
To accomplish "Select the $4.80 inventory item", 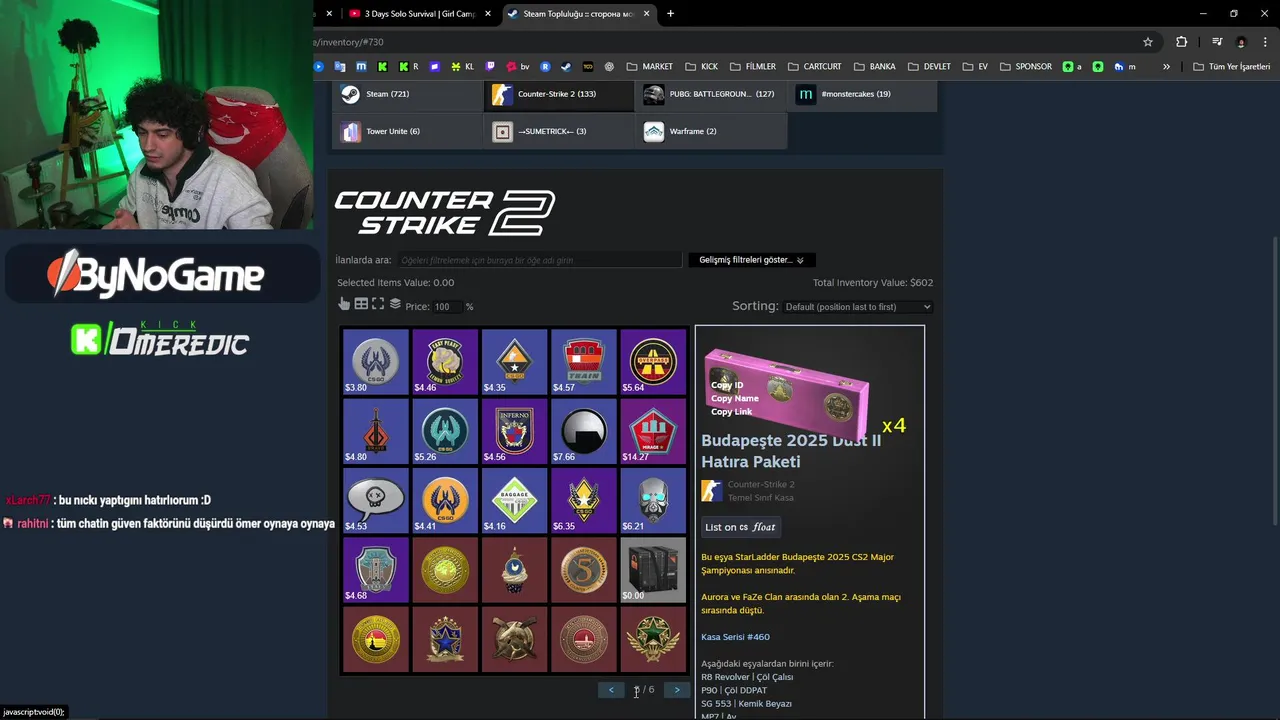I will coord(376,431).
